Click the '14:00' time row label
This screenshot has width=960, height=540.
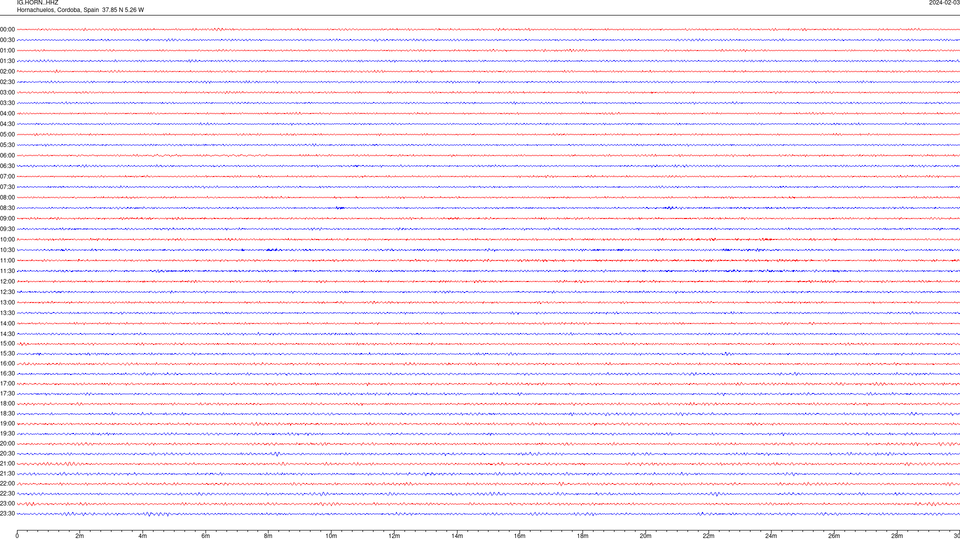[x=7, y=324]
